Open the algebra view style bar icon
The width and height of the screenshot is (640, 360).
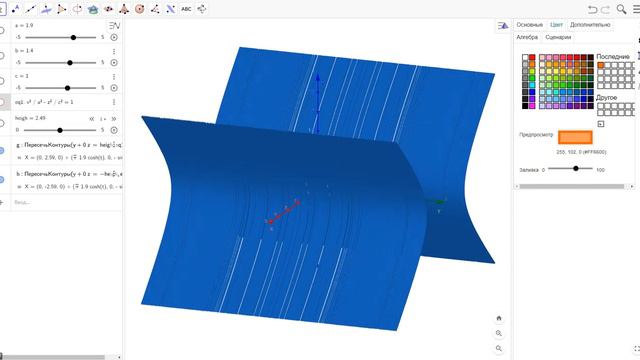pos(114,26)
